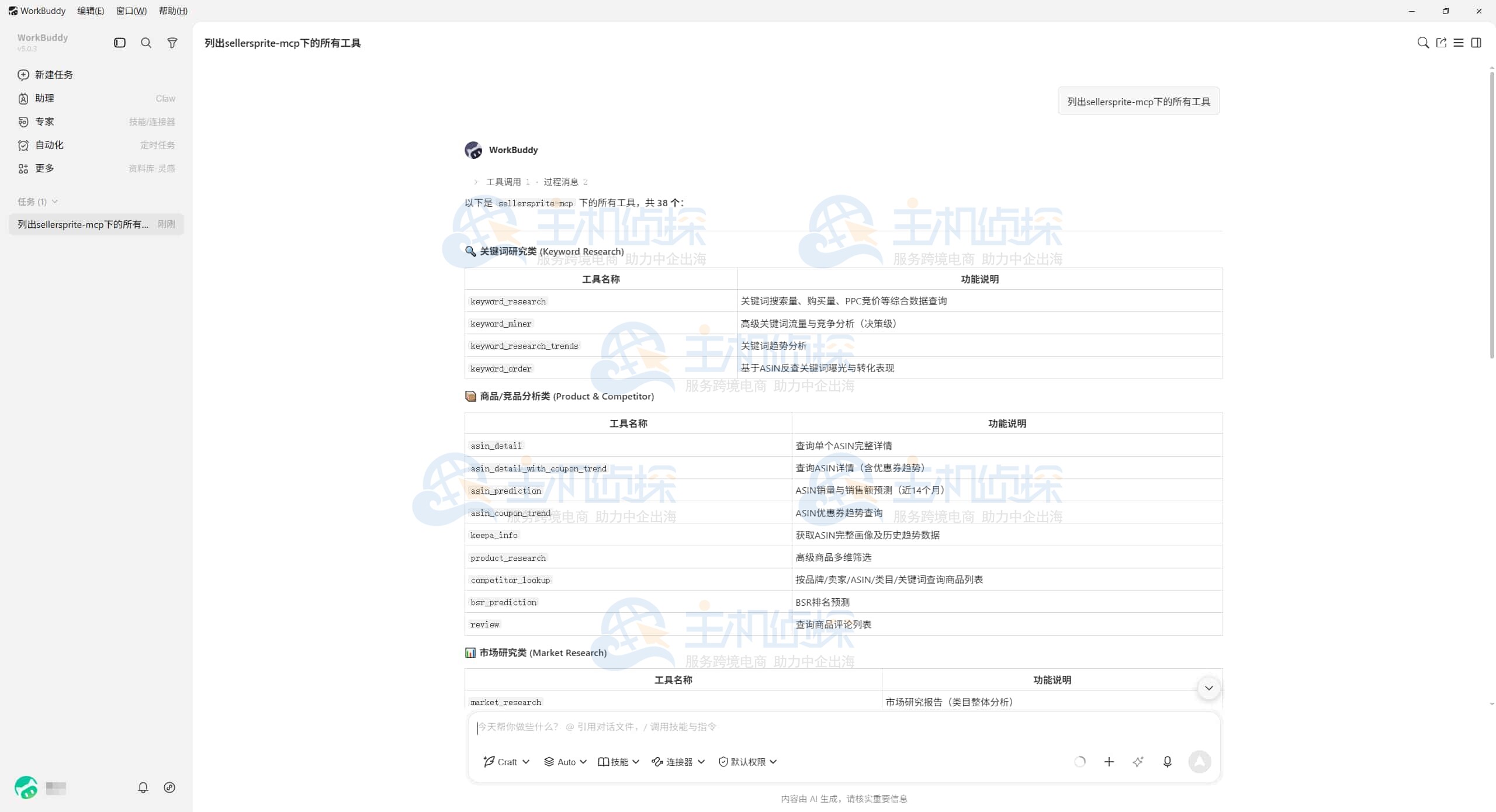This screenshot has height=812, width=1496.
Task: Open the 窗口(W) menu
Action: 131,11
